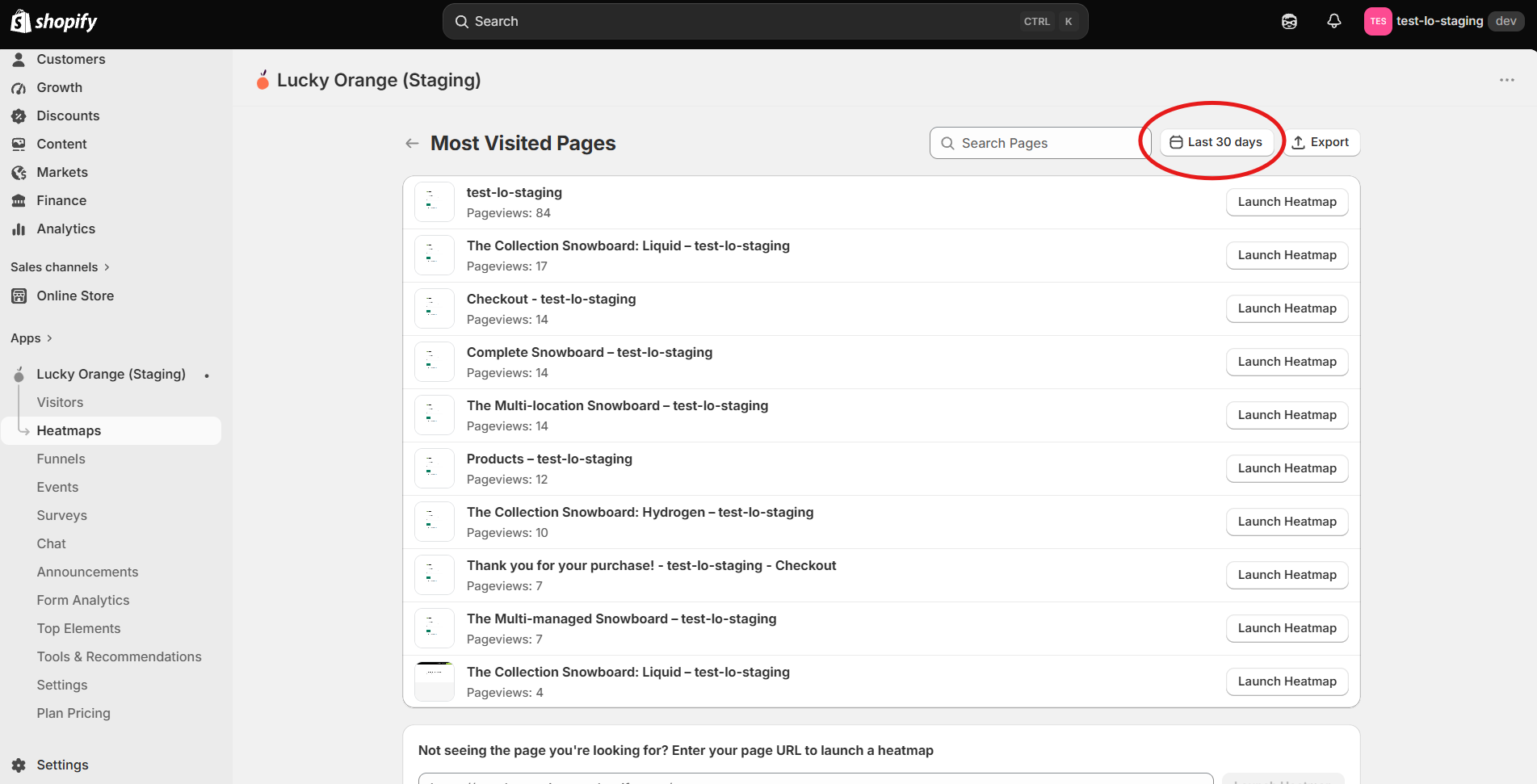Open Online Store channel

tap(75, 296)
